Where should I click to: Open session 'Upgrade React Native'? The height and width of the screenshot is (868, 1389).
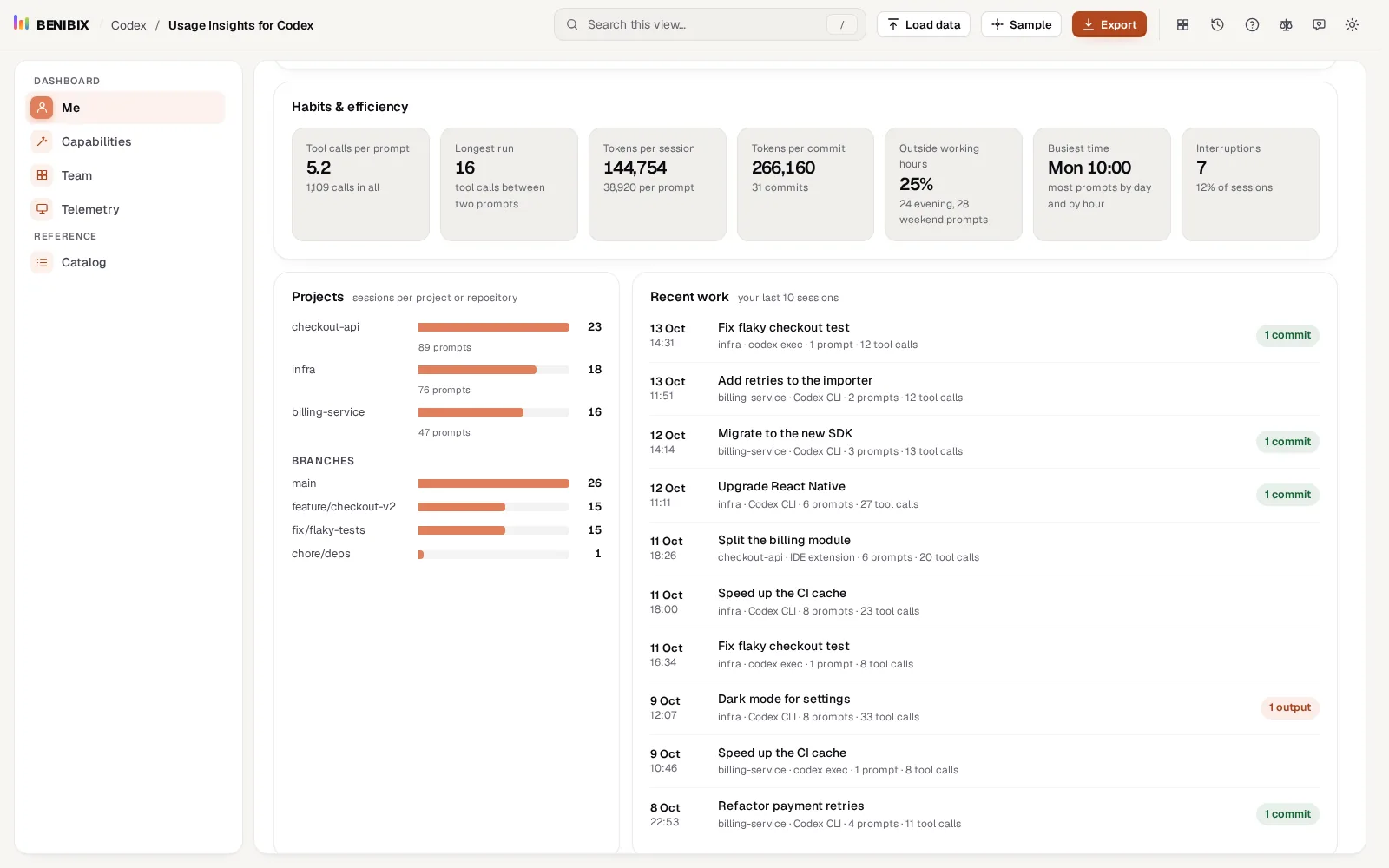tap(984, 495)
